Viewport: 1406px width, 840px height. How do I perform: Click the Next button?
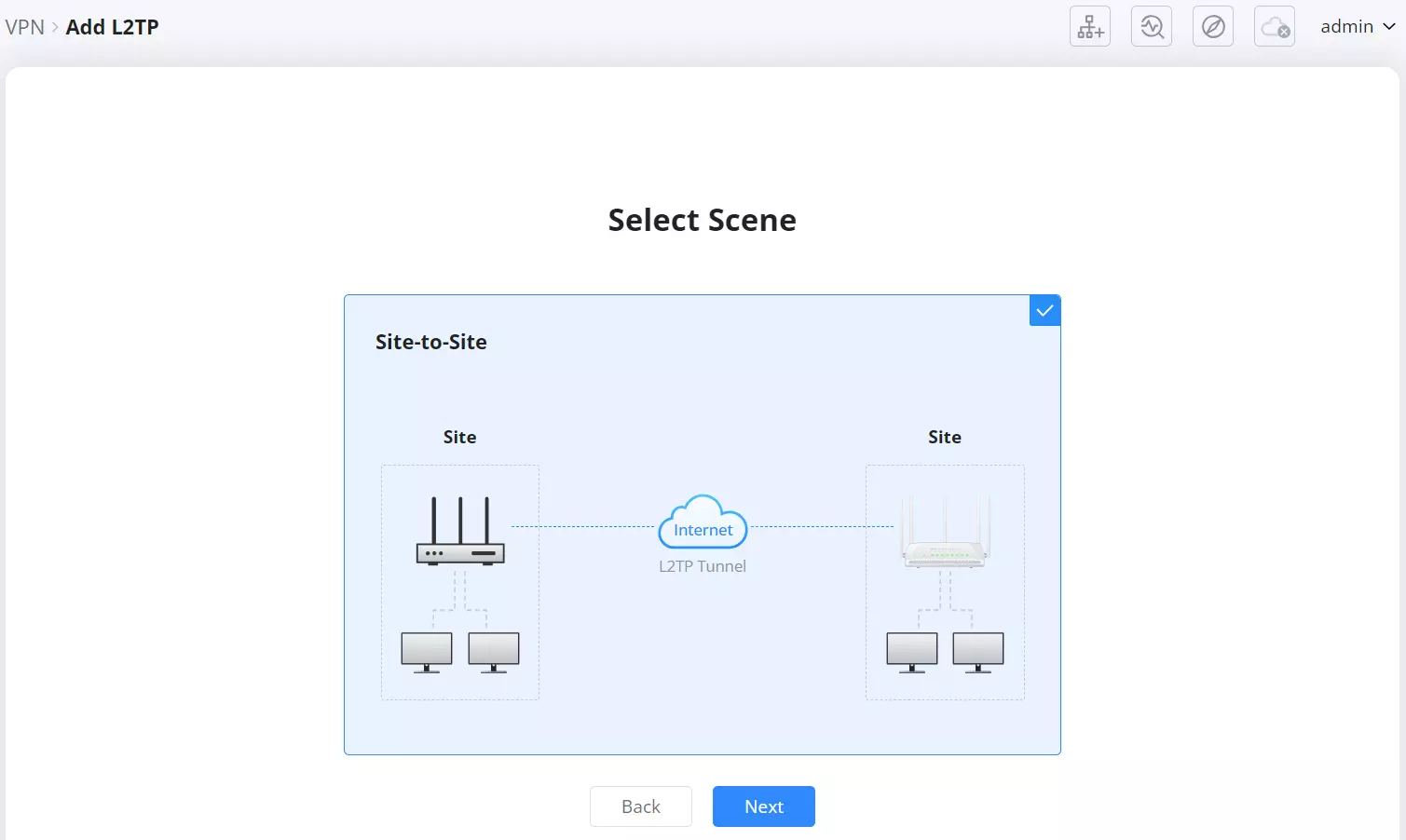coord(764,806)
